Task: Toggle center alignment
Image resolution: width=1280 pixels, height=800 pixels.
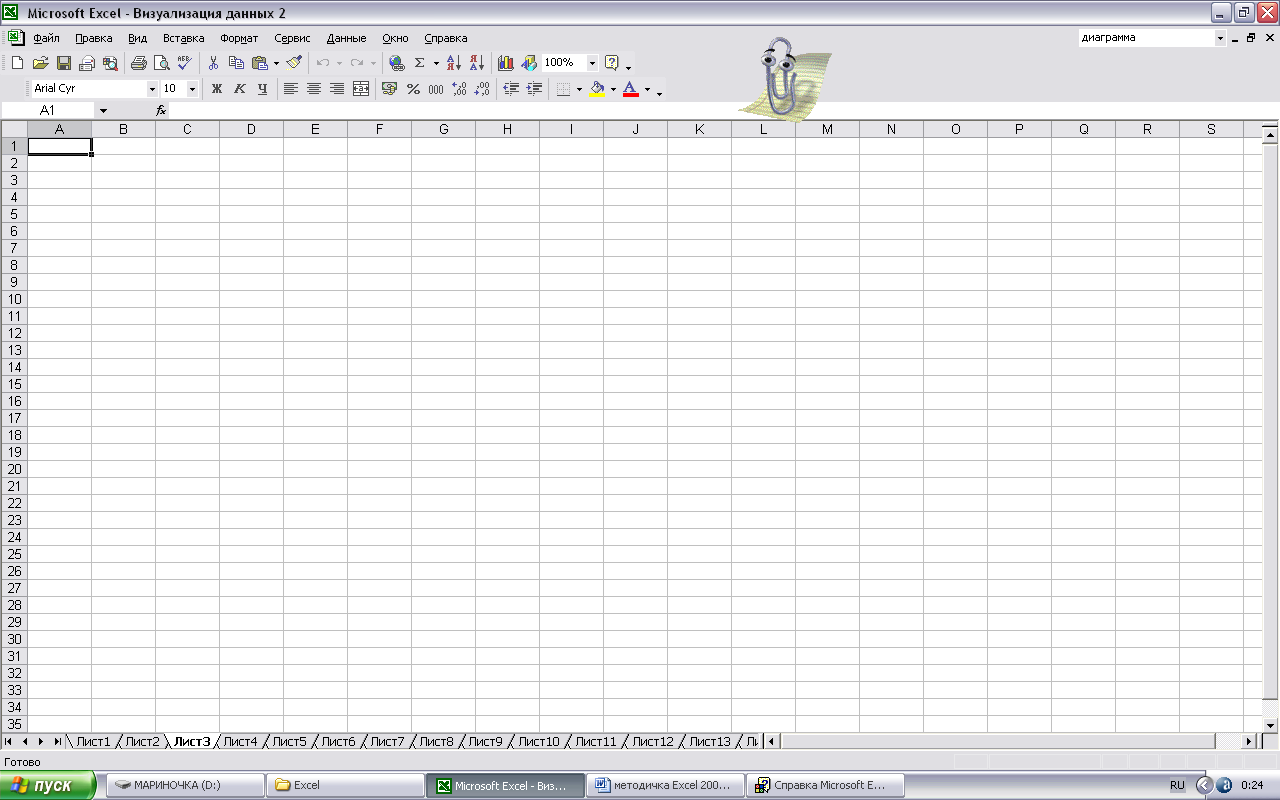Action: pyautogui.click(x=314, y=89)
